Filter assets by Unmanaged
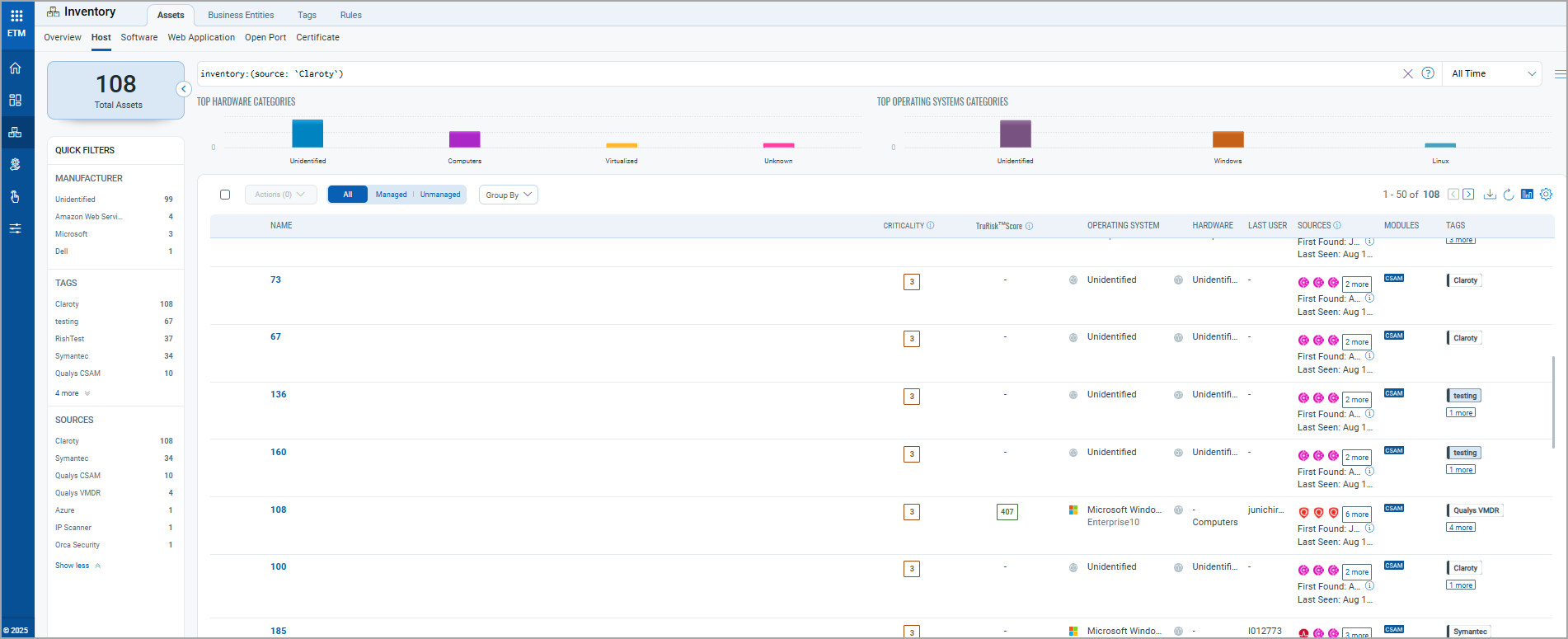 point(440,195)
